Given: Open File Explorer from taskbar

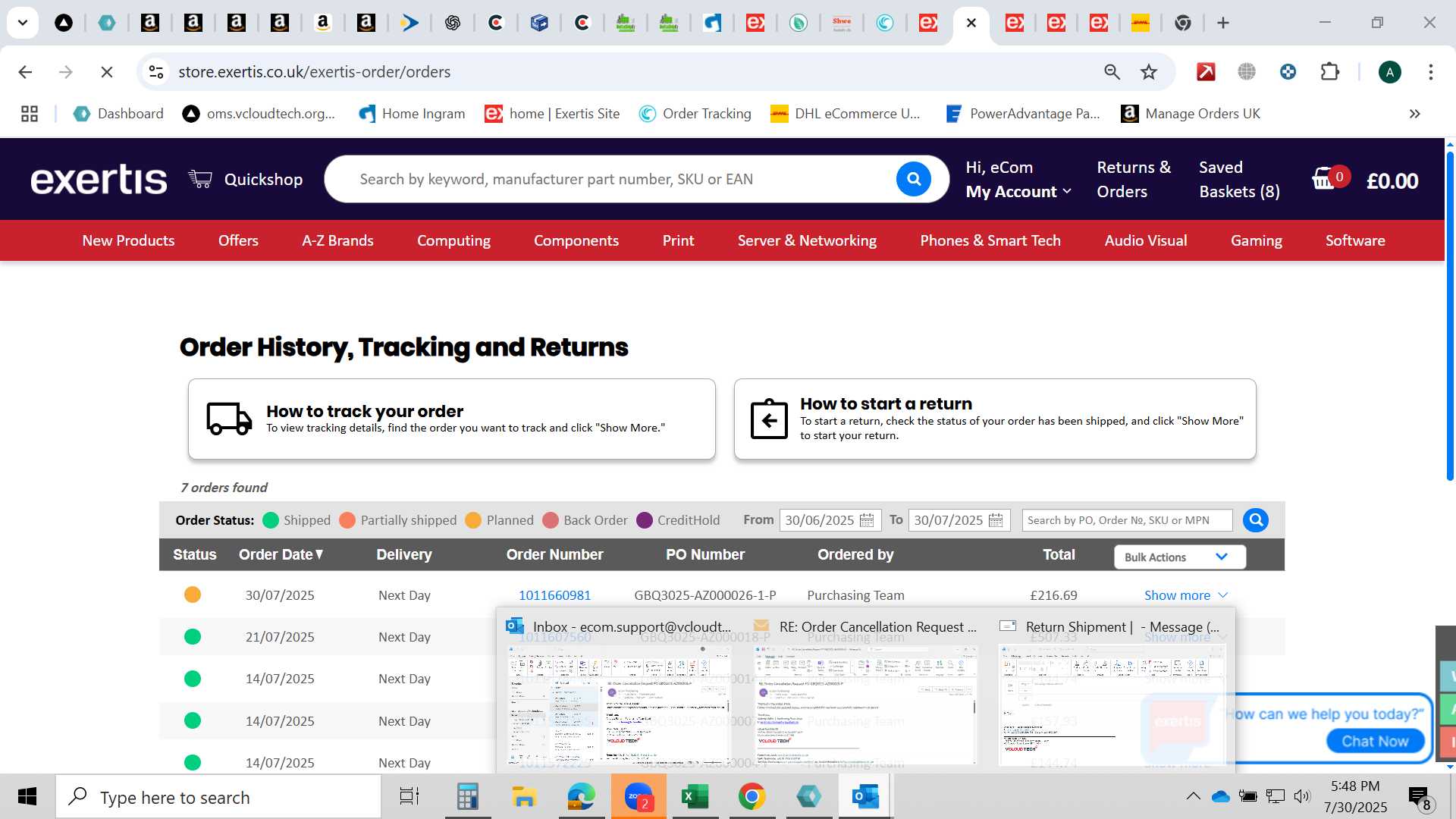Looking at the screenshot, I should pos(524,797).
